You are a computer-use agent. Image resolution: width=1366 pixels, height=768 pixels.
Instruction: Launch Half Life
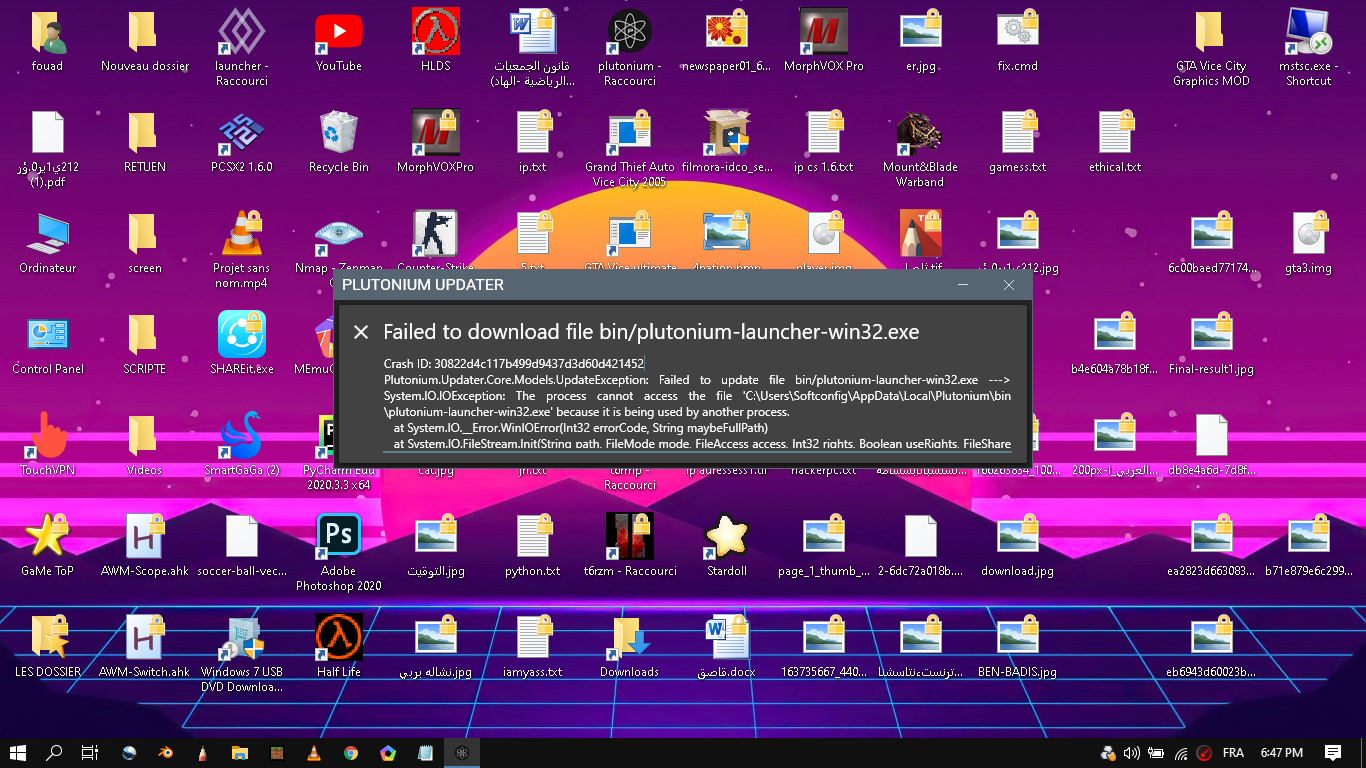(338, 647)
